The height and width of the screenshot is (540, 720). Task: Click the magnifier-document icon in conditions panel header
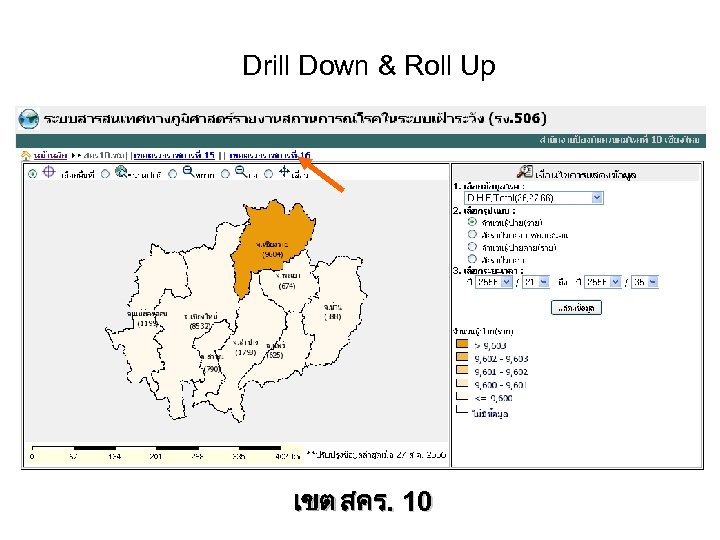point(525,172)
